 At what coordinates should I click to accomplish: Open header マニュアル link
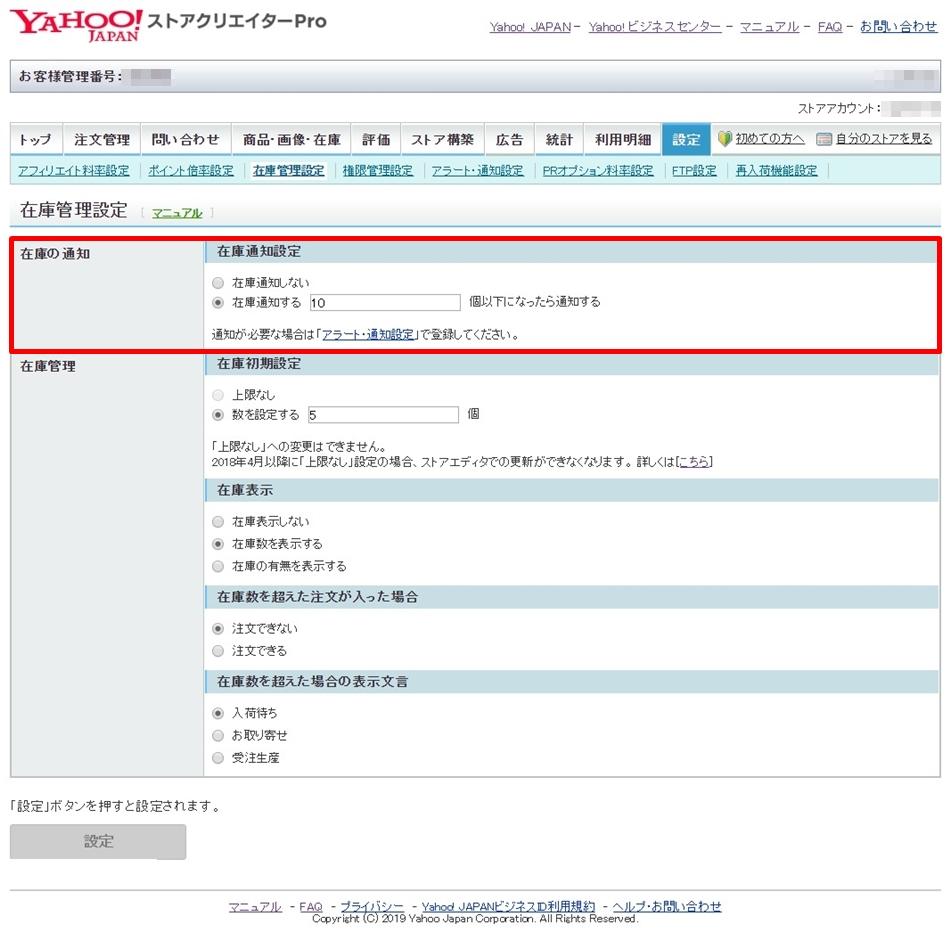pyautogui.click(x=769, y=27)
